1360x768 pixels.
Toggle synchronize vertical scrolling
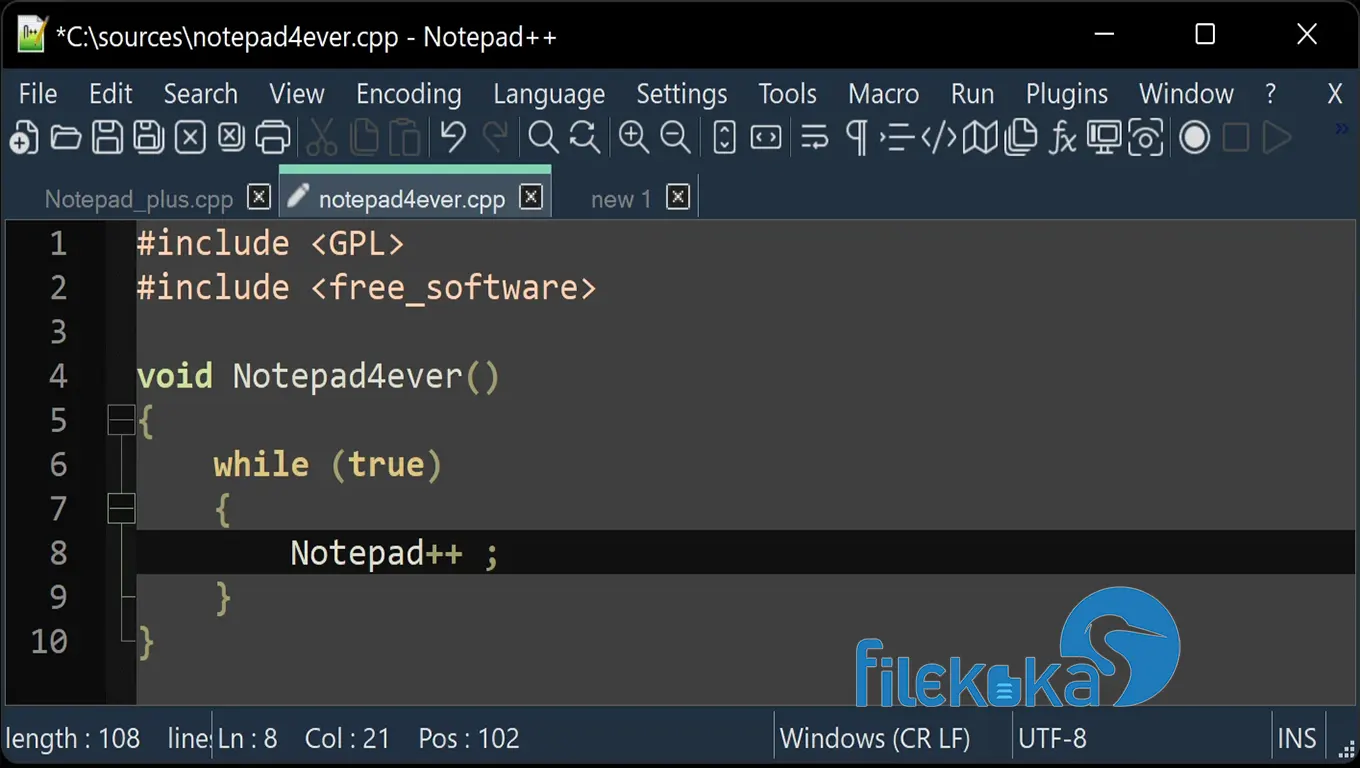point(725,137)
